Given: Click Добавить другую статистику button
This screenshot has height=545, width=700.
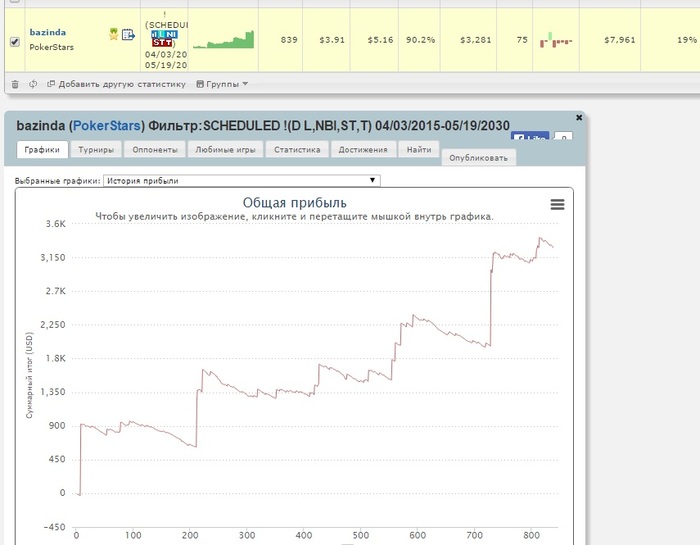Looking at the screenshot, I should 117,84.
